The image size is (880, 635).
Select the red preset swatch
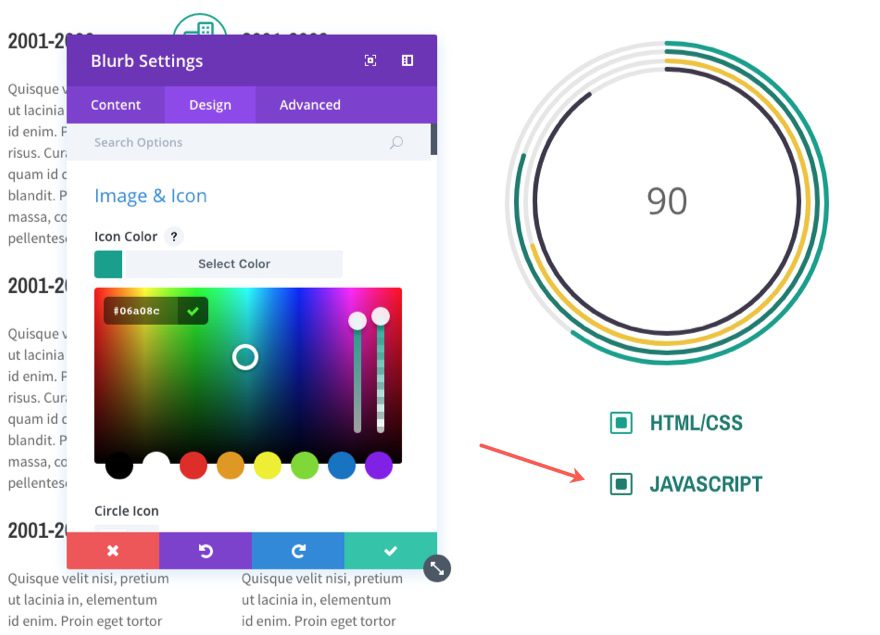(x=194, y=465)
